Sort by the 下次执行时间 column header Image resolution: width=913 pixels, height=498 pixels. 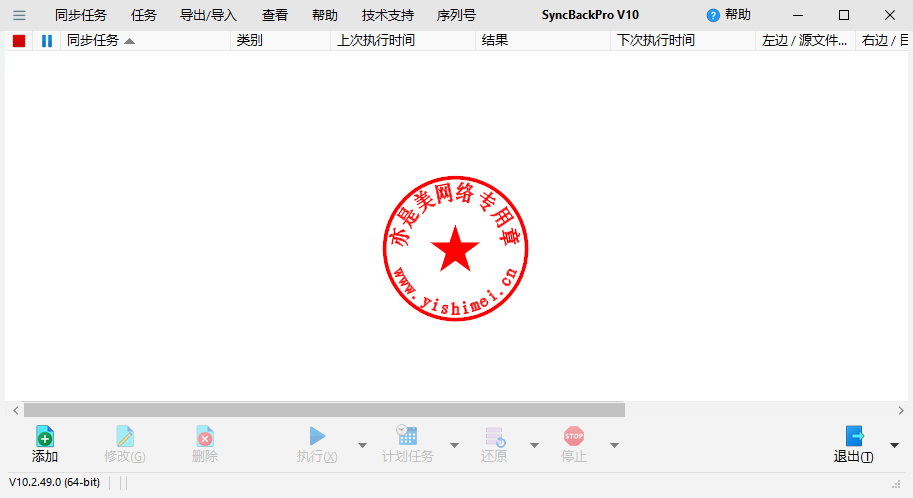[x=683, y=41]
